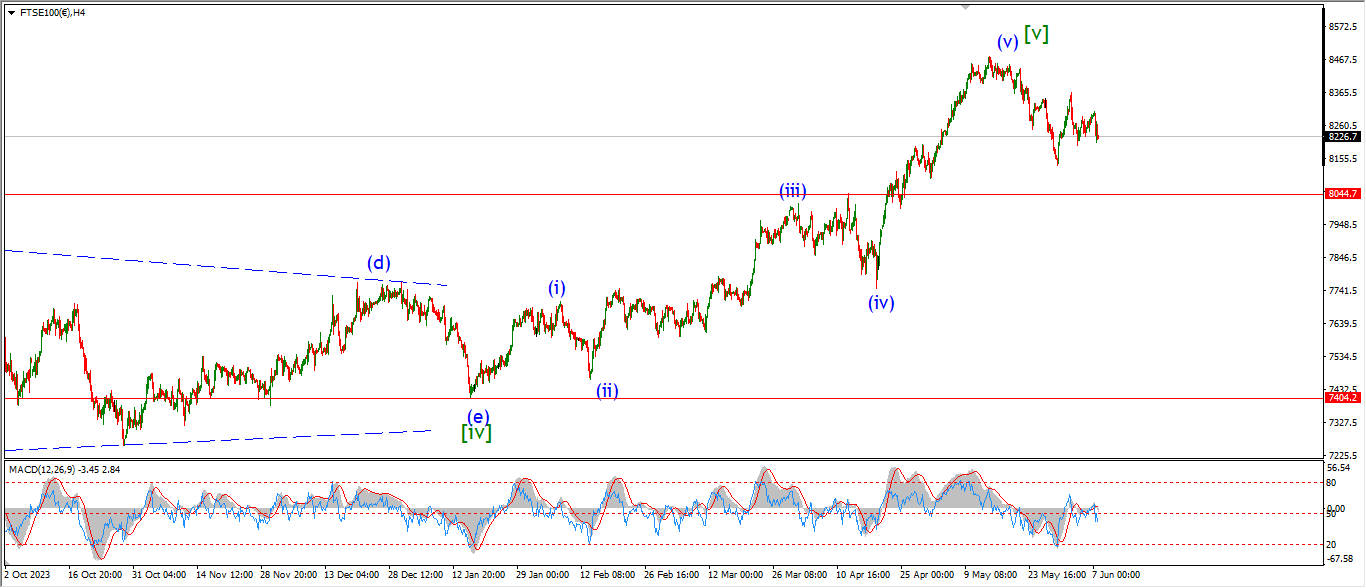
Task: Select the blue (d) wave label
Action: 378,263
